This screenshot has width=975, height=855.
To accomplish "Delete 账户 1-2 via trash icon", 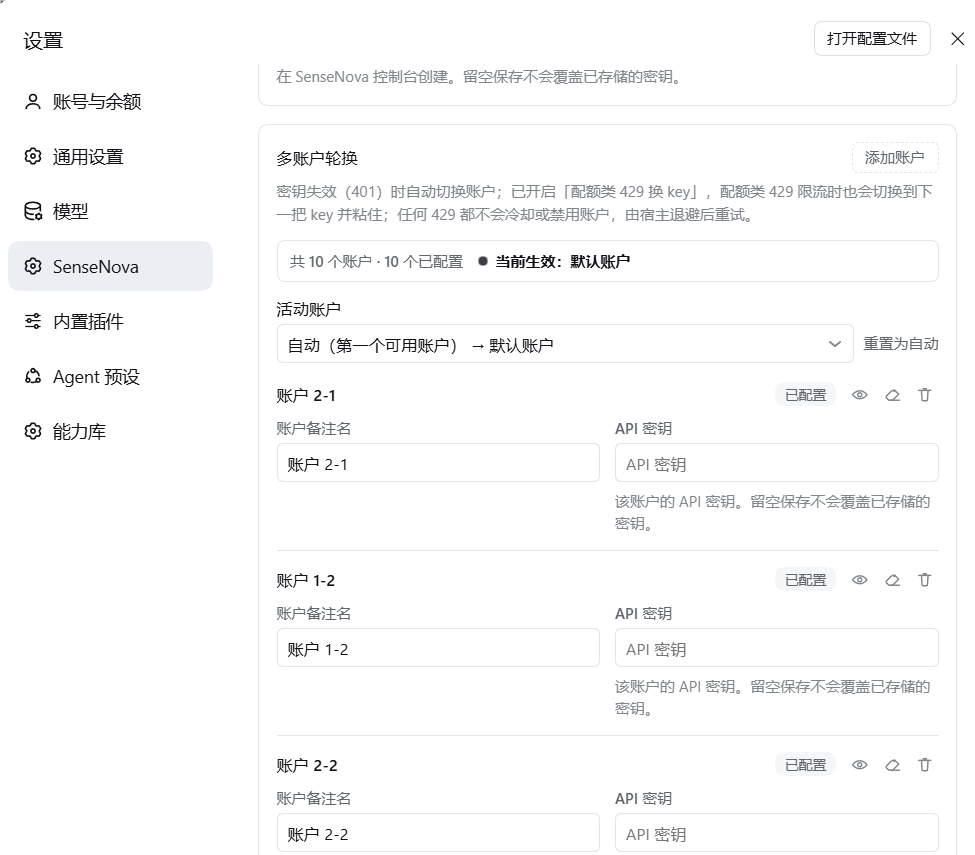I will click(925, 580).
